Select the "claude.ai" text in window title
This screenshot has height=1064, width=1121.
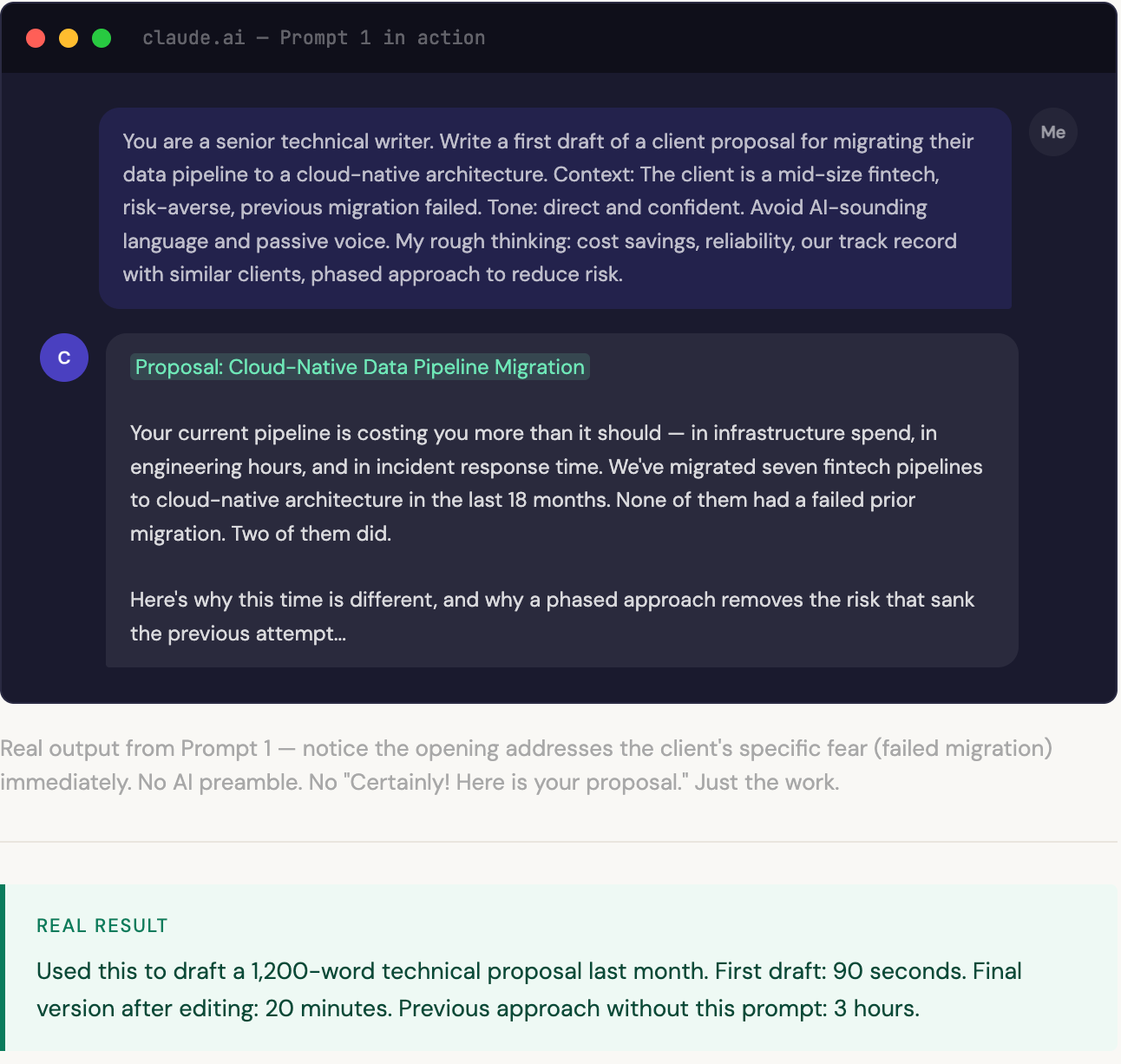click(193, 38)
